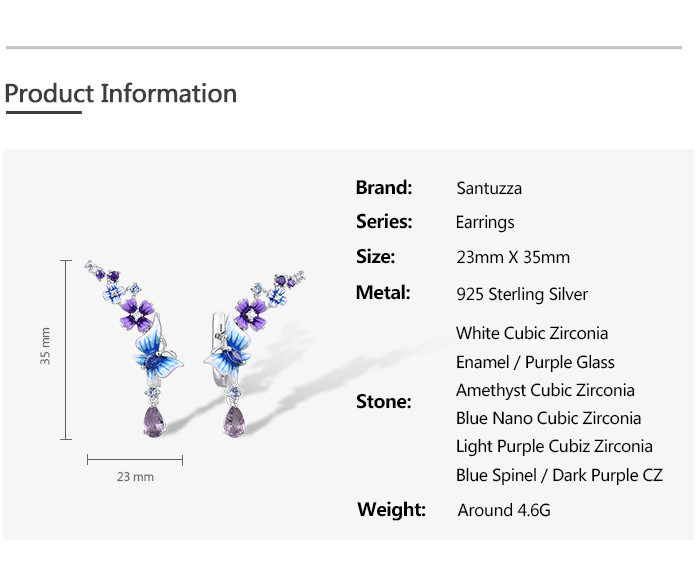The height and width of the screenshot is (588, 700).
Task: Click the Size: field label
Action: (x=376, y=256)
